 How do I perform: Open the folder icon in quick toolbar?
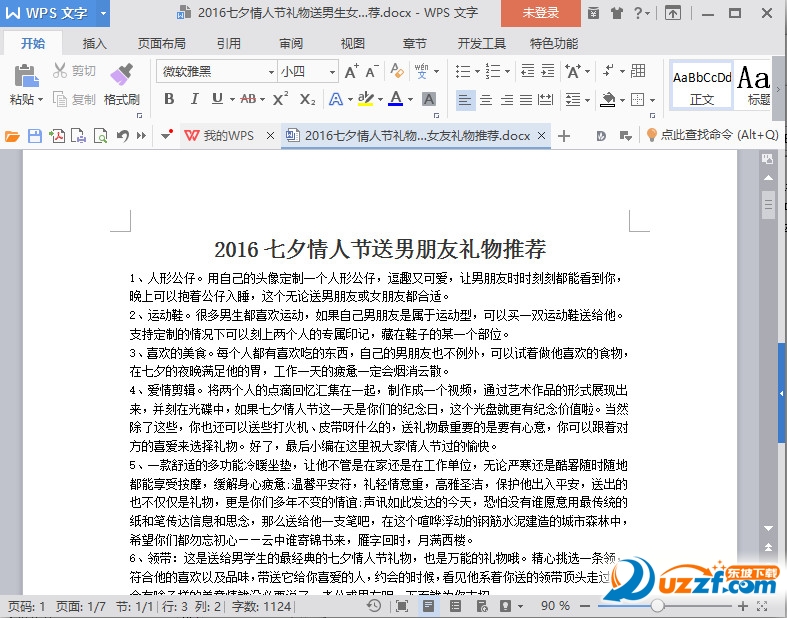pyautogui.click(x=12, y=136)
